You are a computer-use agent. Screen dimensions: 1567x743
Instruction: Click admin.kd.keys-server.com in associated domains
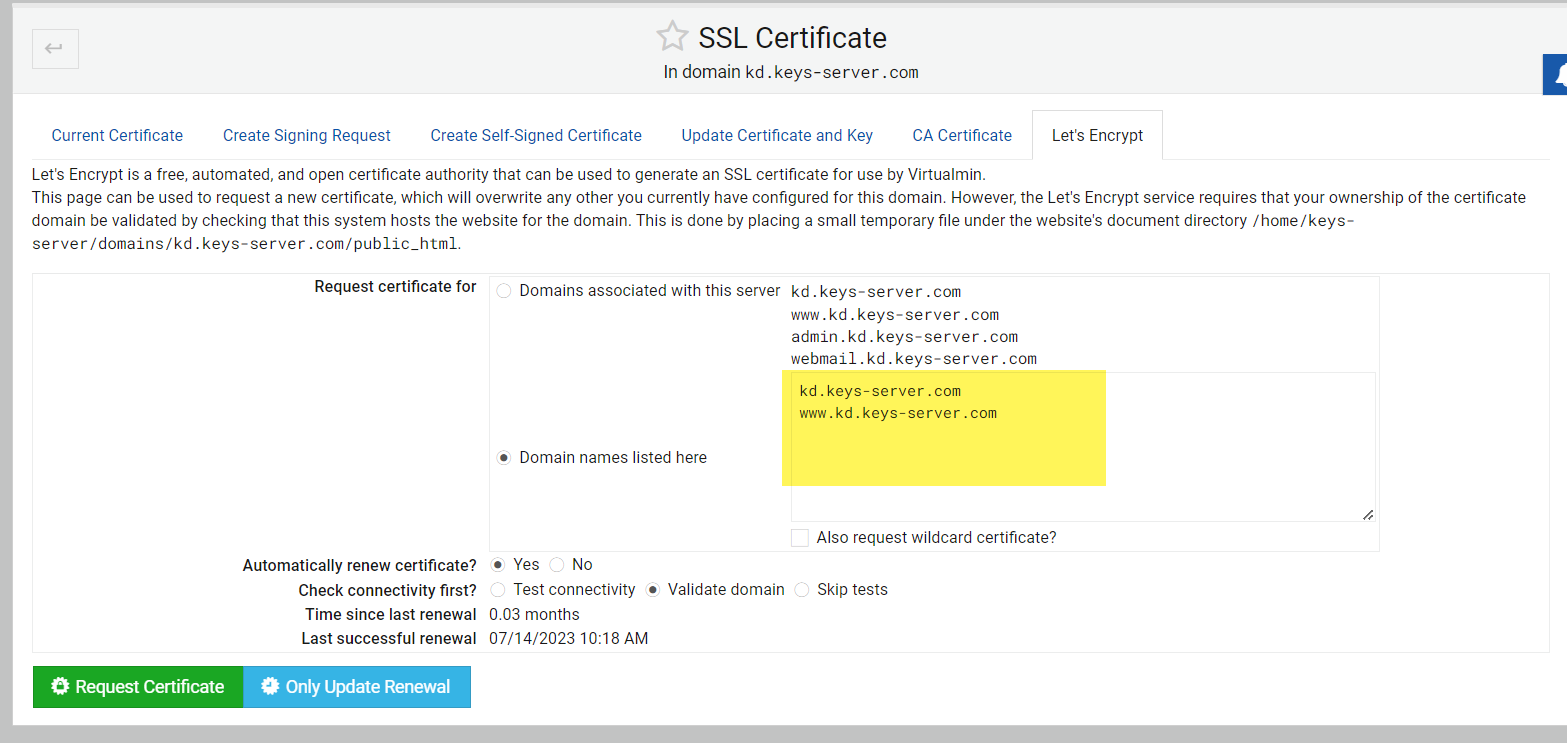(904, 337)
